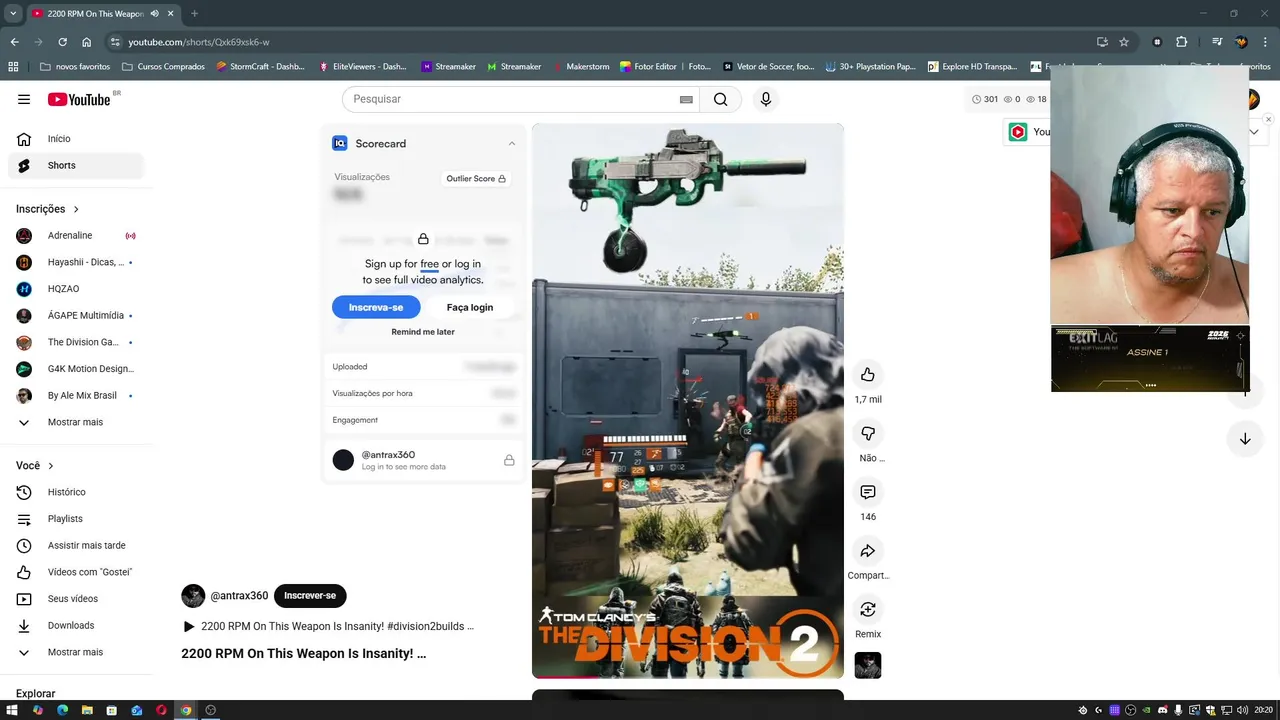Open the @antrax360 channel avatar
The width and height of the screenshot is (1280, 720).
pyautogui.click(x=193, y=596)
